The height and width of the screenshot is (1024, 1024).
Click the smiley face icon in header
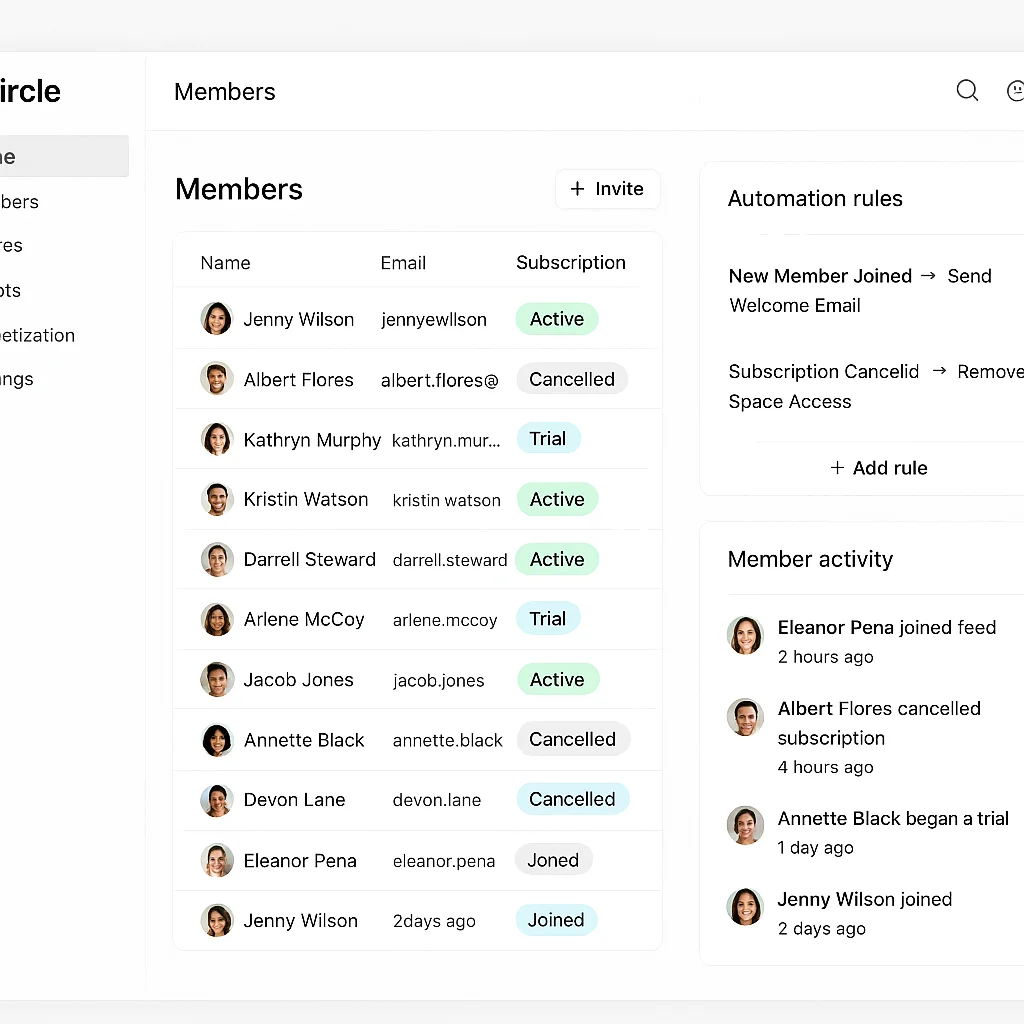pyautogui.click(x=1016, y=90)
